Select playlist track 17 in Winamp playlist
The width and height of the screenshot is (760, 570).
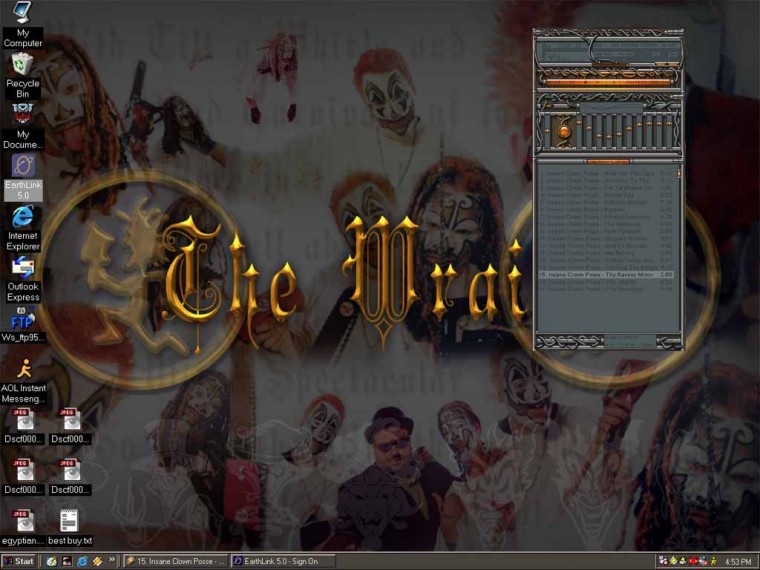pos(605,289)
